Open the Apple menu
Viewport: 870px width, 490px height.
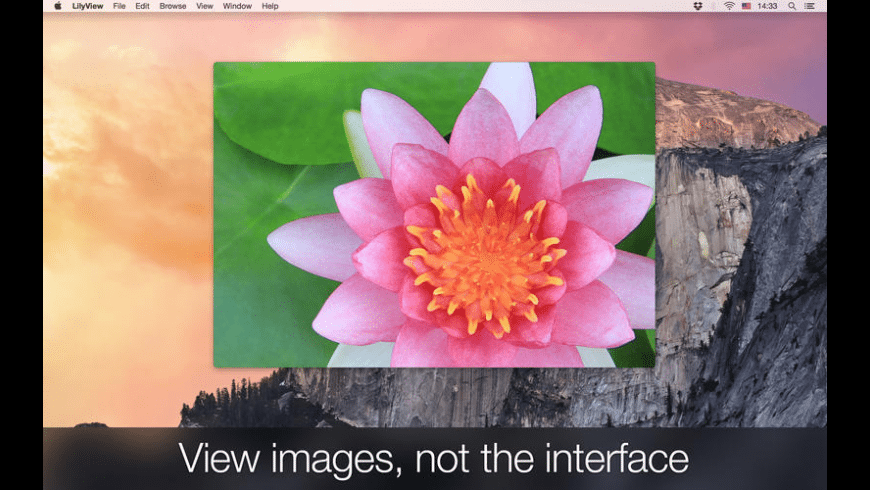point(58,6)
